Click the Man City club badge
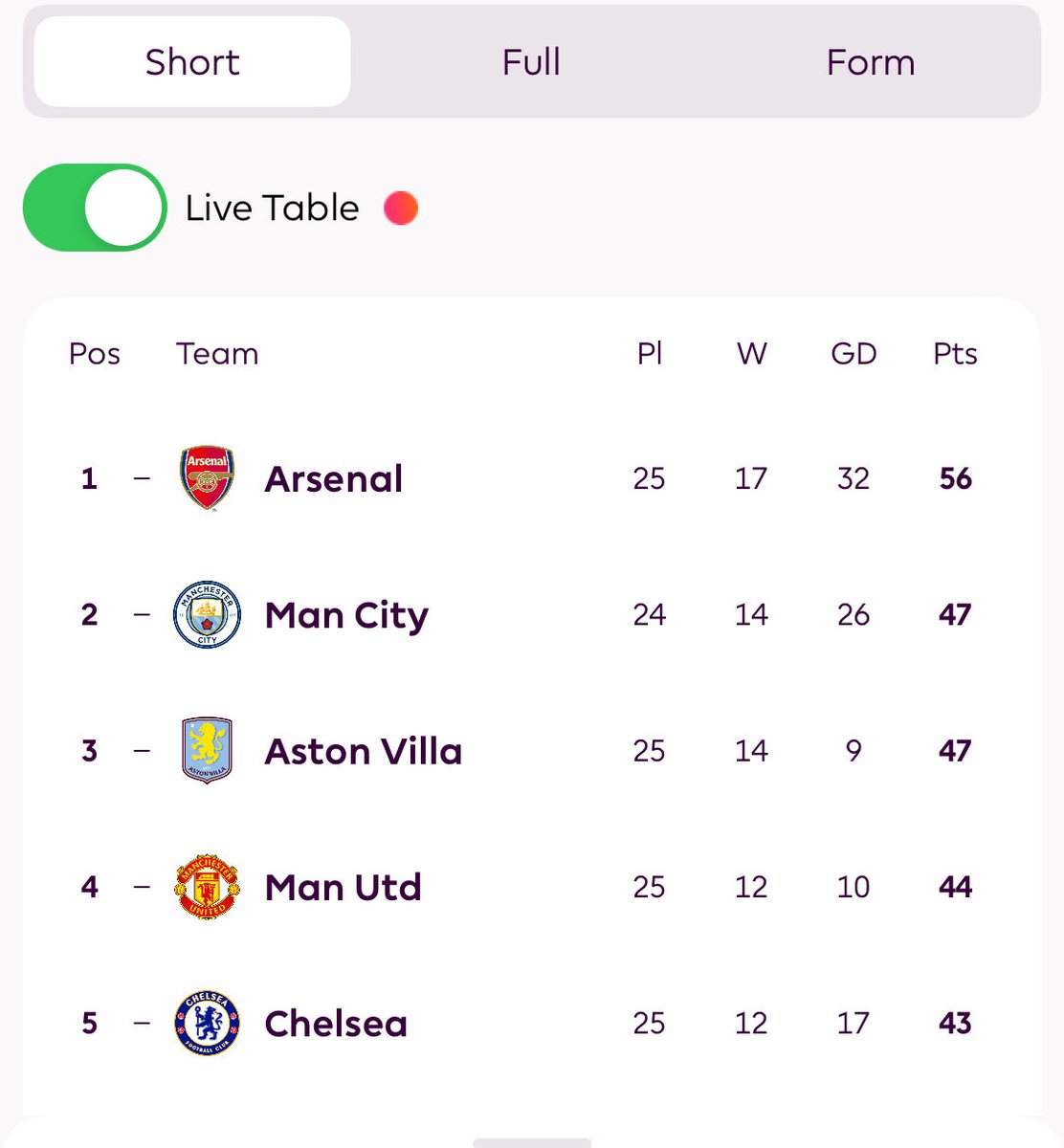1064x1148 pixels. click(x=207, y=614)
